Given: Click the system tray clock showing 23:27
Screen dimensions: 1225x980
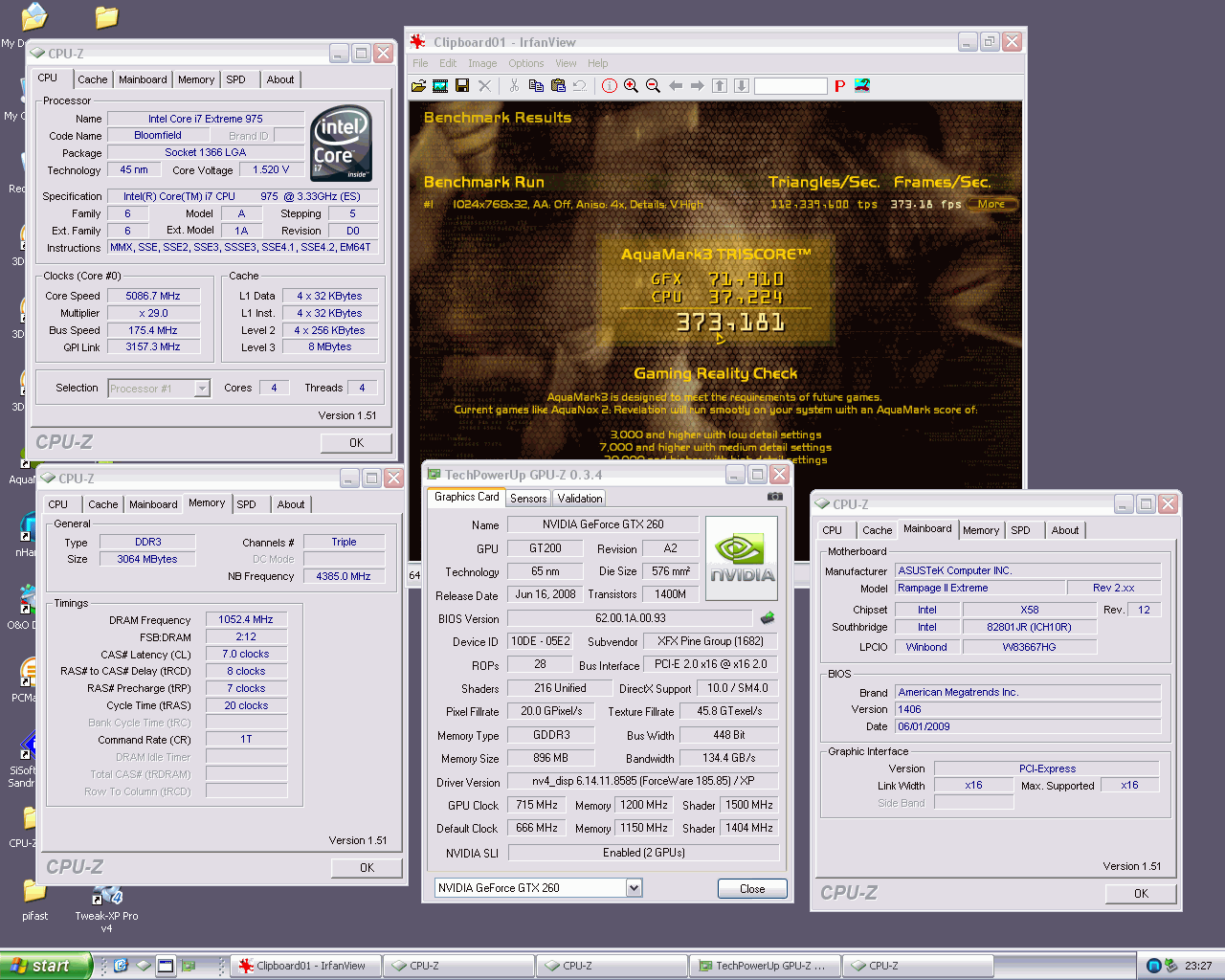Looking at the screenshot, I should point(1198,966).
